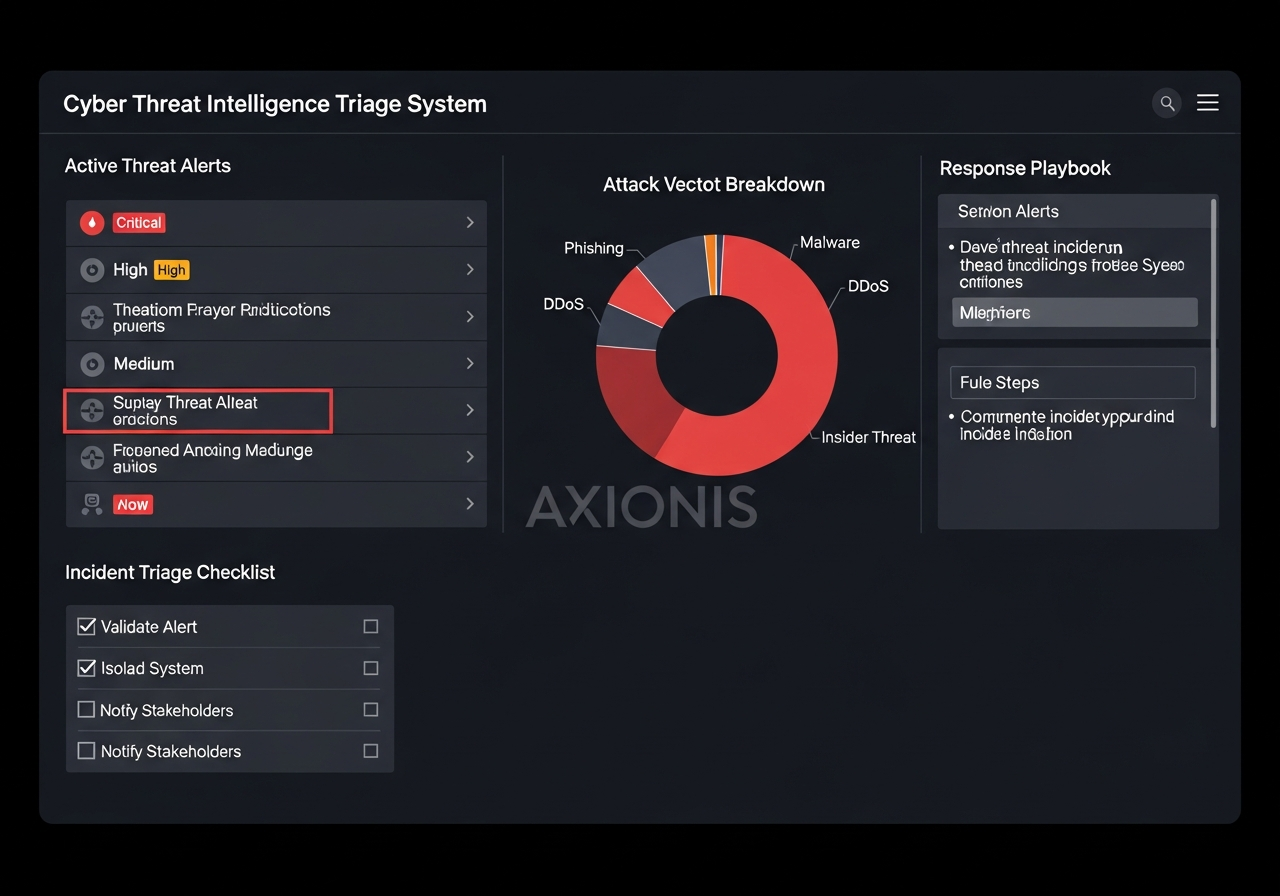Open the Supply Threat Alert row chevron
This screenshot has width=1280, height=896.
tap(470, 410)
